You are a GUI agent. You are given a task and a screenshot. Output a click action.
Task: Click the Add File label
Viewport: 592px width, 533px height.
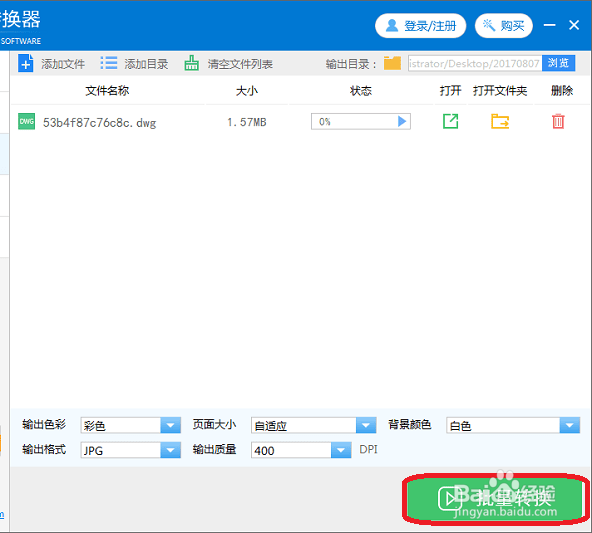click(x=63, y=64)
